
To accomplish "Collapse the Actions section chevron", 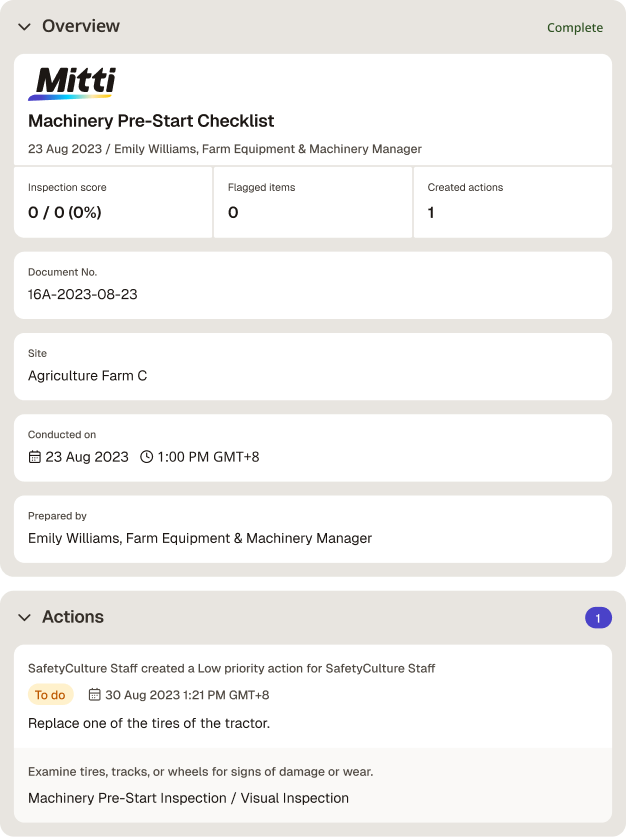I will pos(25,618).
